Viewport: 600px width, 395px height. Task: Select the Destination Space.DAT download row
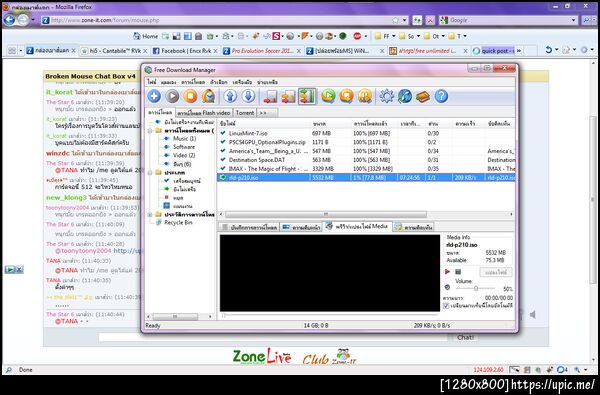coord(366,160)
